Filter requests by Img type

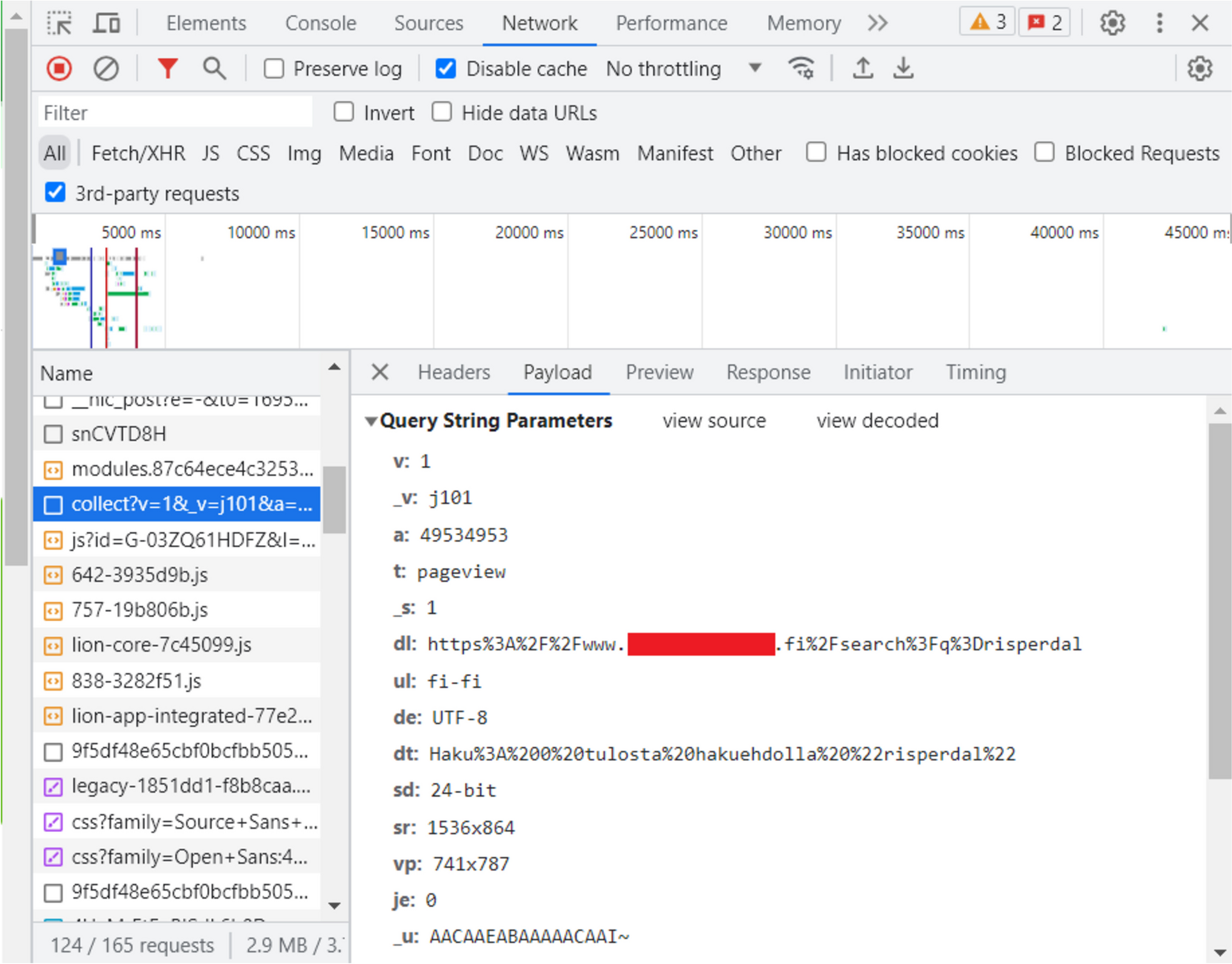click(x=304, y=153)
